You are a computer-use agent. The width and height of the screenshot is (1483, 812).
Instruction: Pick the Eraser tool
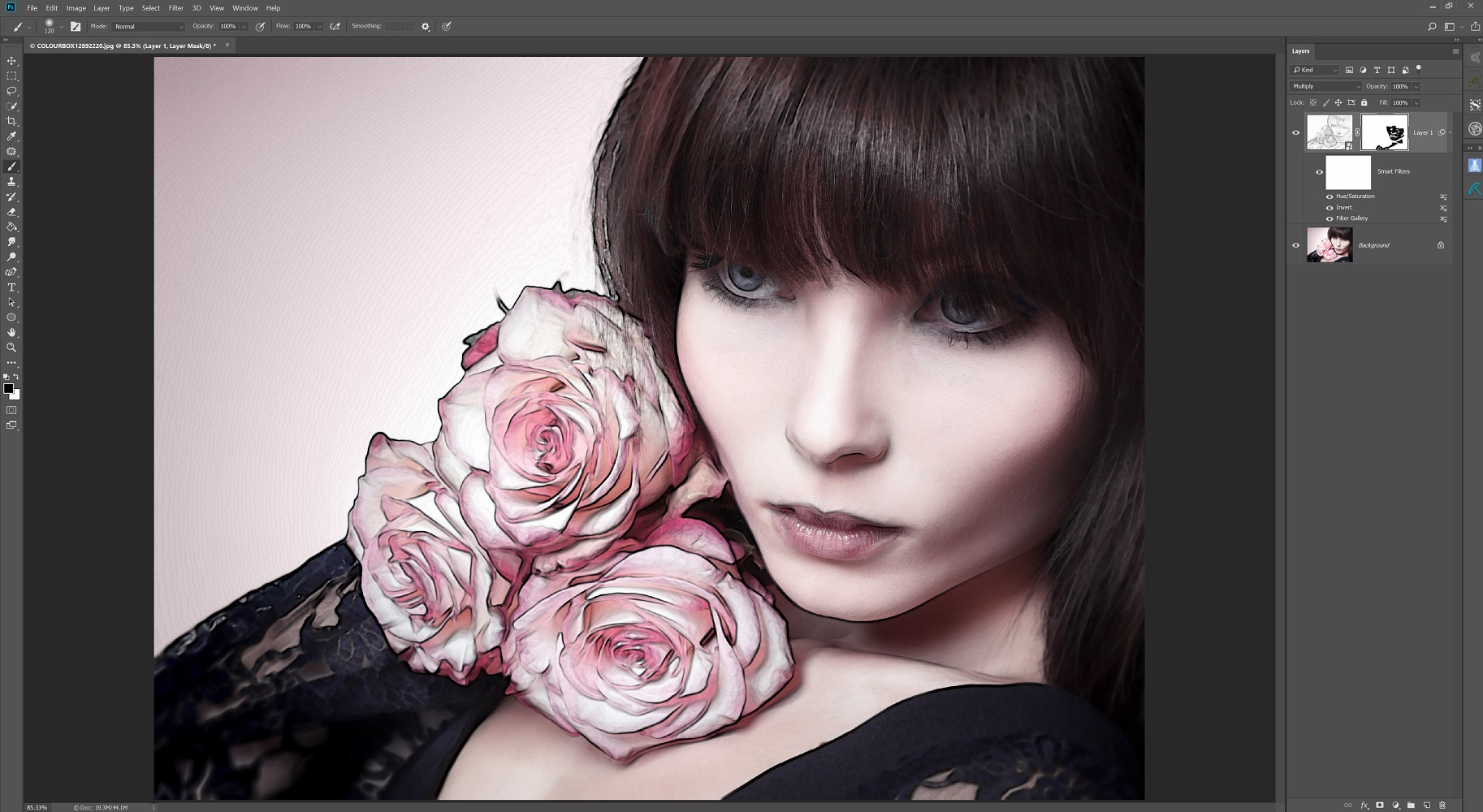pyautogui.click(x=11, y=212)
